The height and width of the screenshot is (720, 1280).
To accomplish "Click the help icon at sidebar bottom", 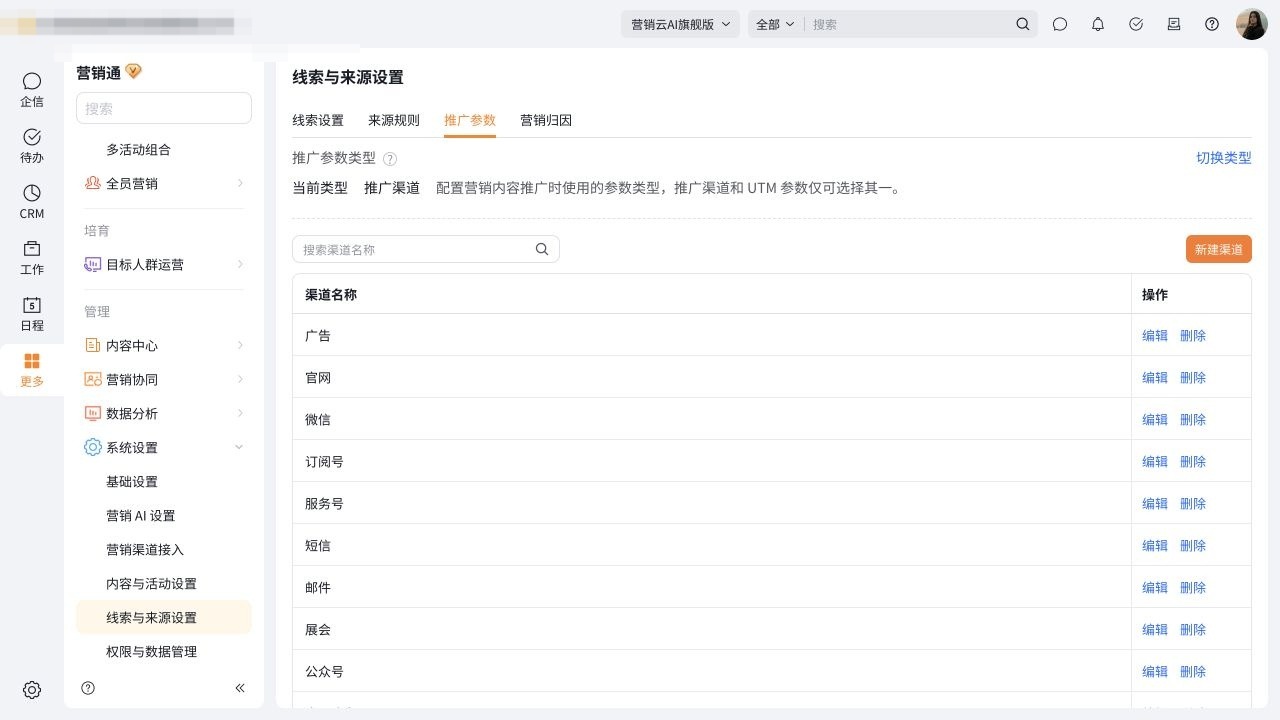I will pos(88,688).
